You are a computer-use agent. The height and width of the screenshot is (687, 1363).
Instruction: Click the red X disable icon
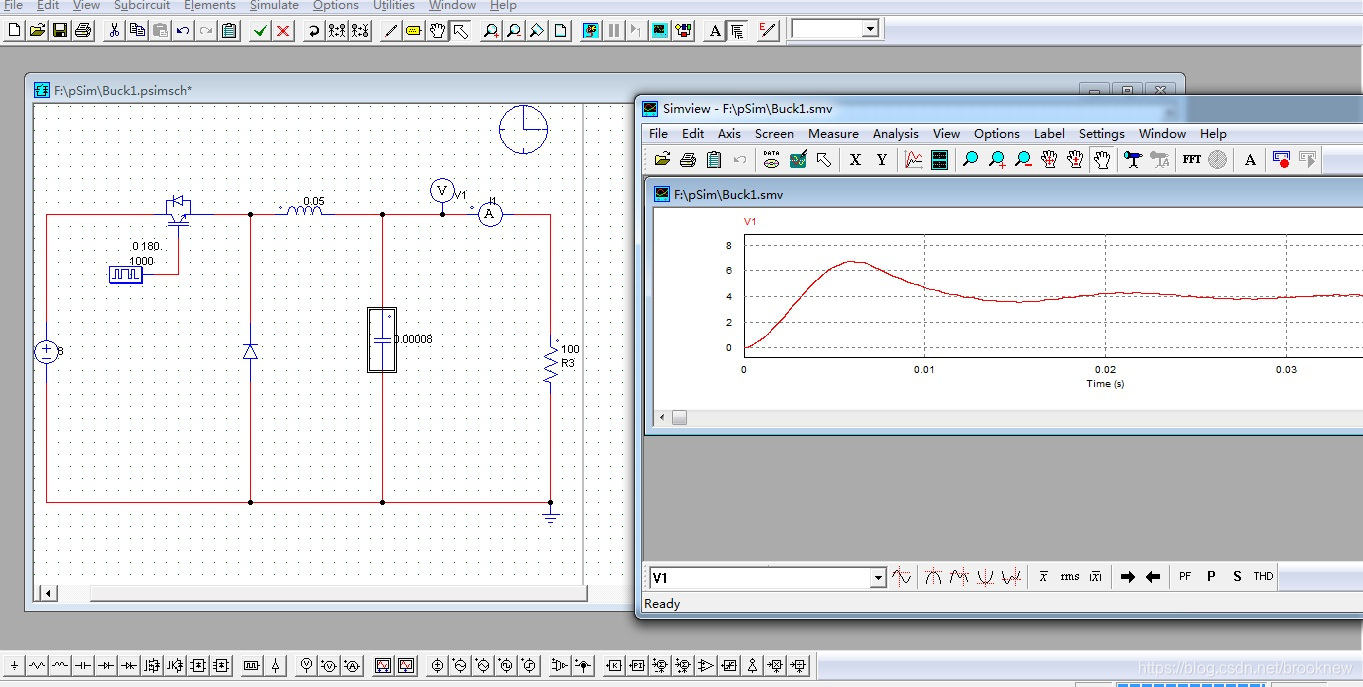click(283, 30)
